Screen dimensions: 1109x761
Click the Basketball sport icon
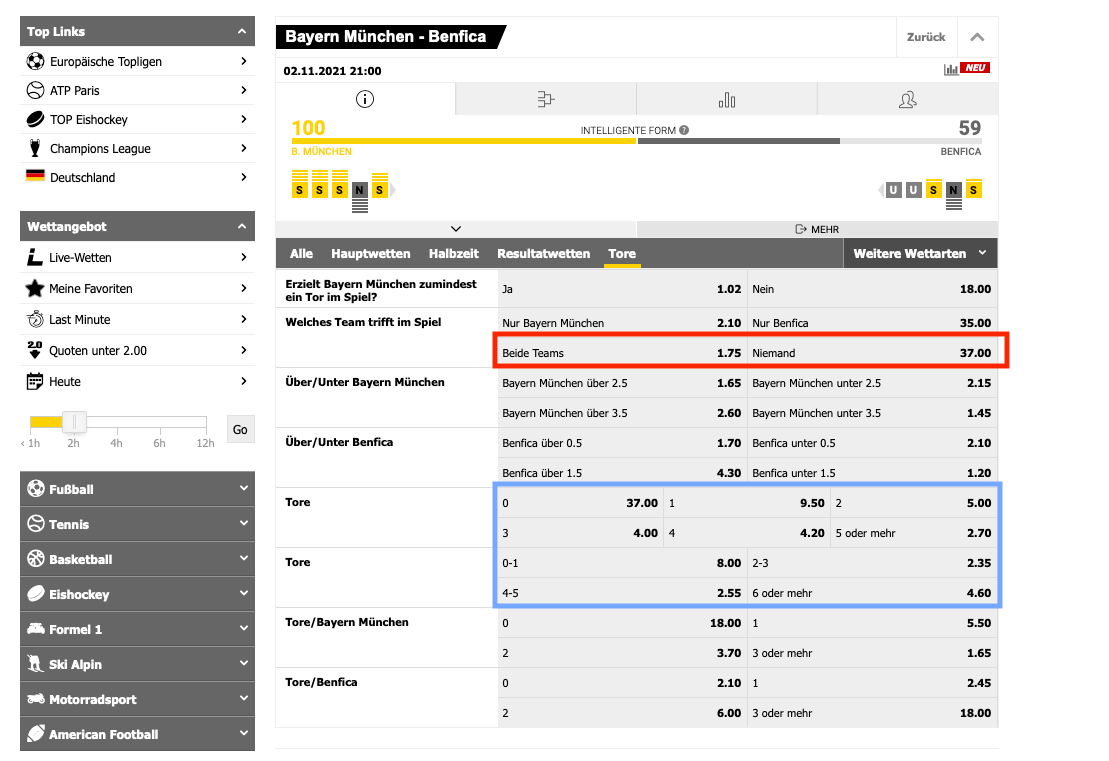36,559
